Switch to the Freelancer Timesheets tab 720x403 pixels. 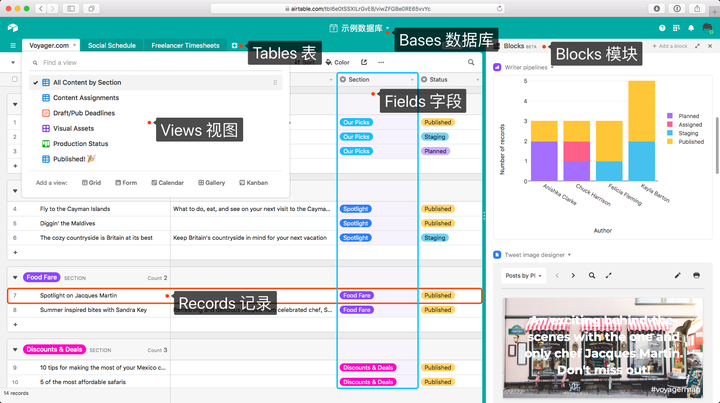(186, 45)
